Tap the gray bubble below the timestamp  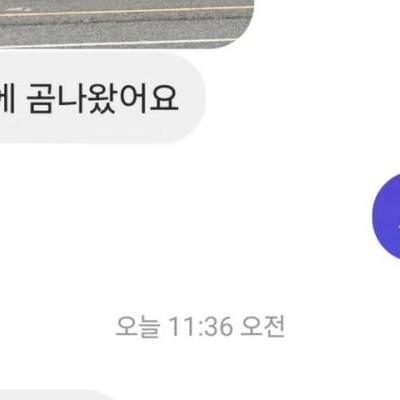pos(57,396)
